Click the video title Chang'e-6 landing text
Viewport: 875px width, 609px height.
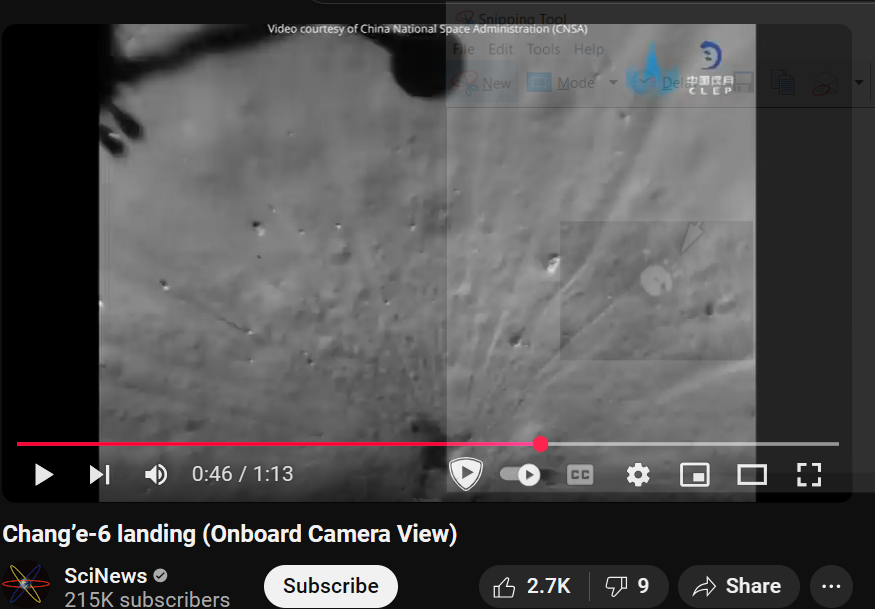pos(229,534)
